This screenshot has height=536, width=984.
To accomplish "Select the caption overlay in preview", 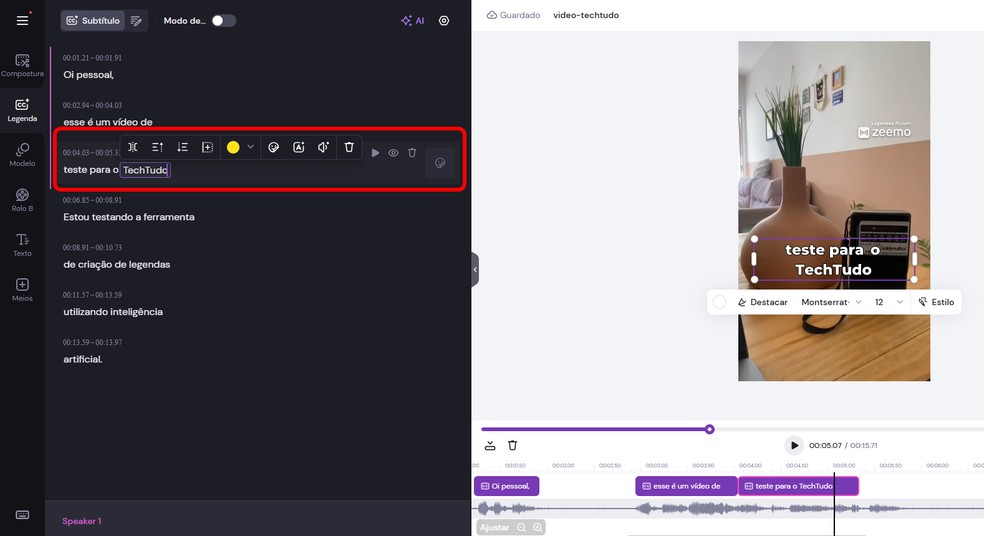I will 833,259.
